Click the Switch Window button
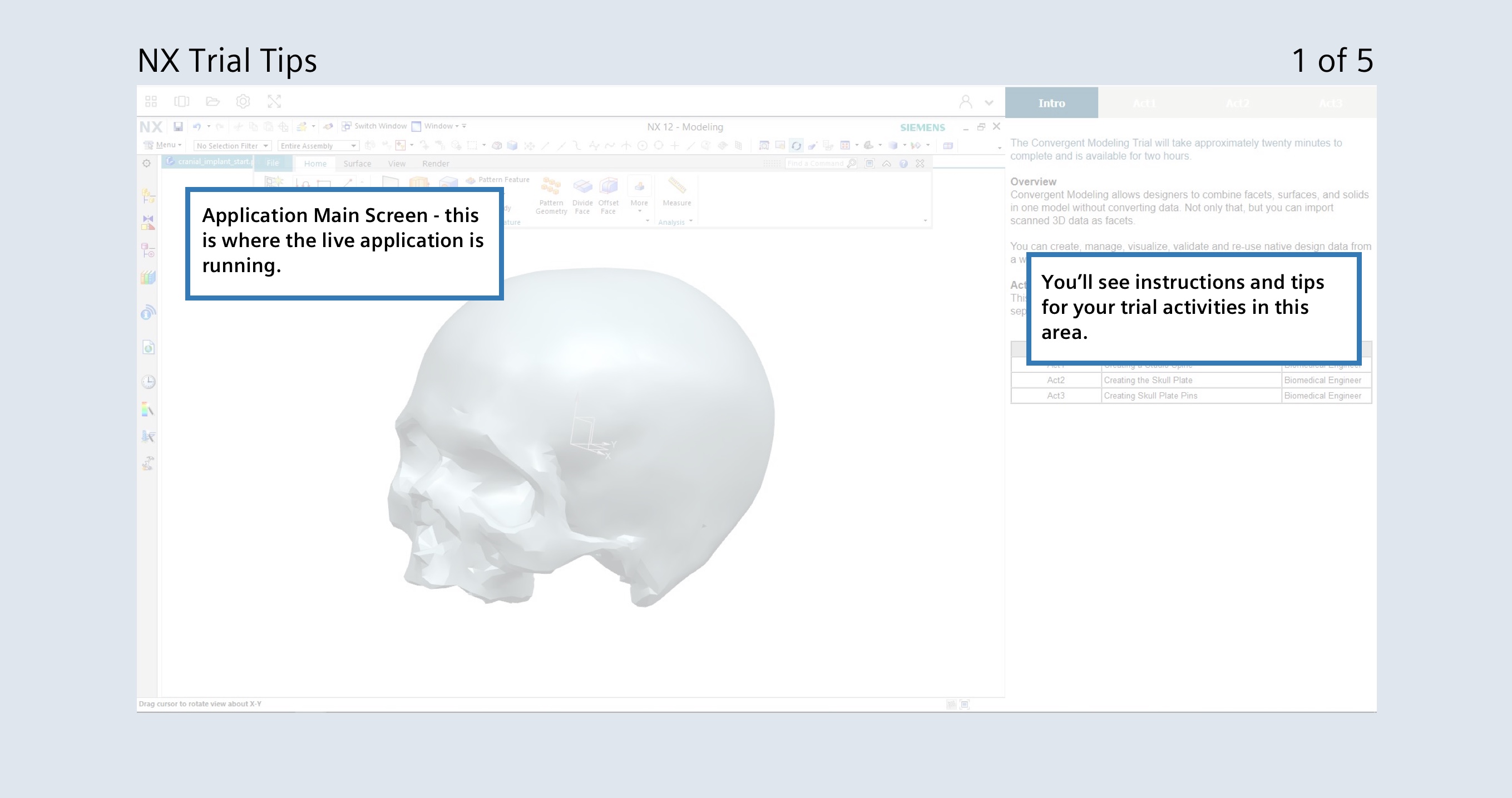The width and height of the screenshot is (1512, 798). point(374,126)
